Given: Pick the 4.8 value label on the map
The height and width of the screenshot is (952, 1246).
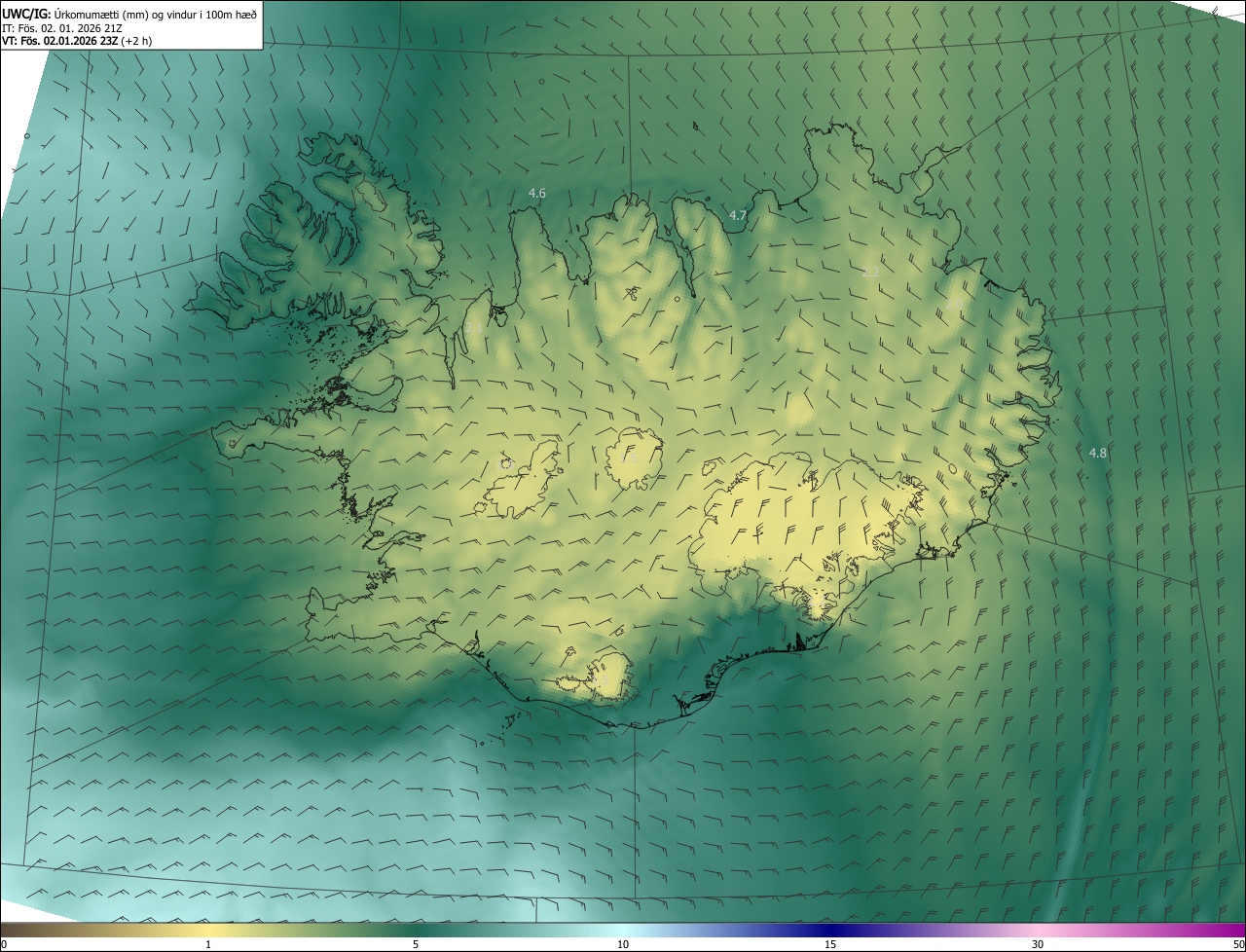Looking at the screenshot, I should [x=1097, y=453].
